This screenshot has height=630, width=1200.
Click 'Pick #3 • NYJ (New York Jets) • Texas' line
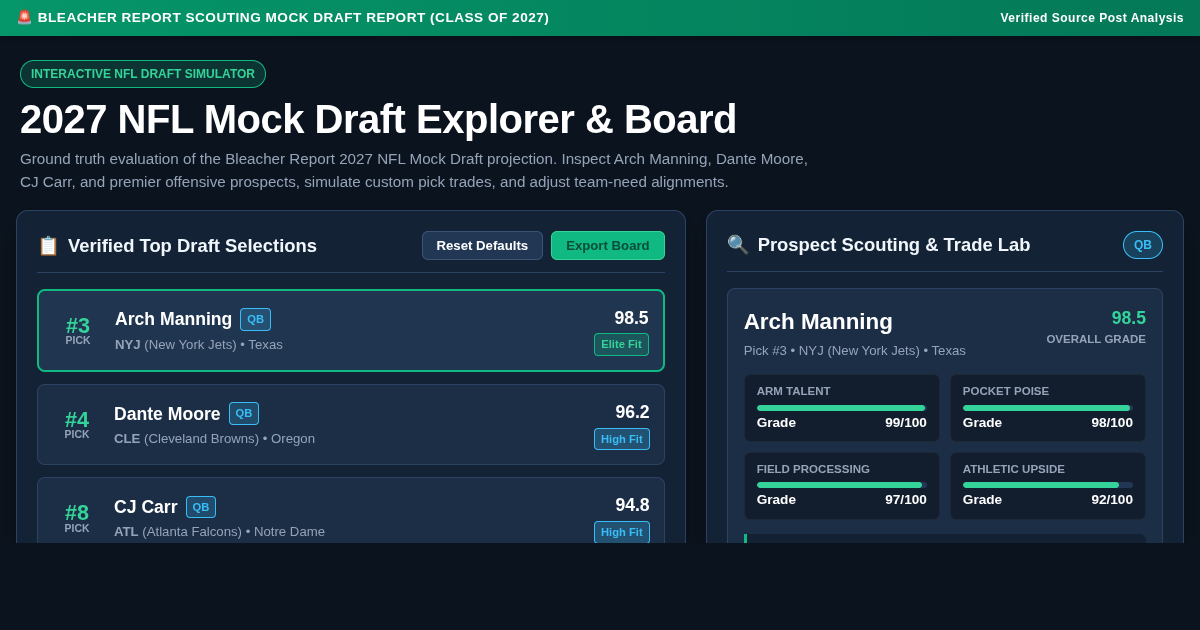(x=855, y=351)
